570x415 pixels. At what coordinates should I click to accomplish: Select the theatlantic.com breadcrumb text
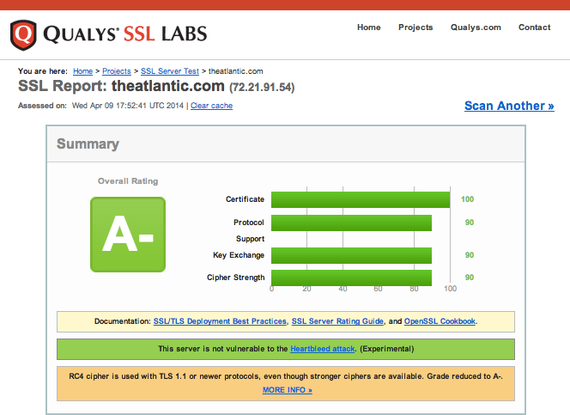coord(236,71)
